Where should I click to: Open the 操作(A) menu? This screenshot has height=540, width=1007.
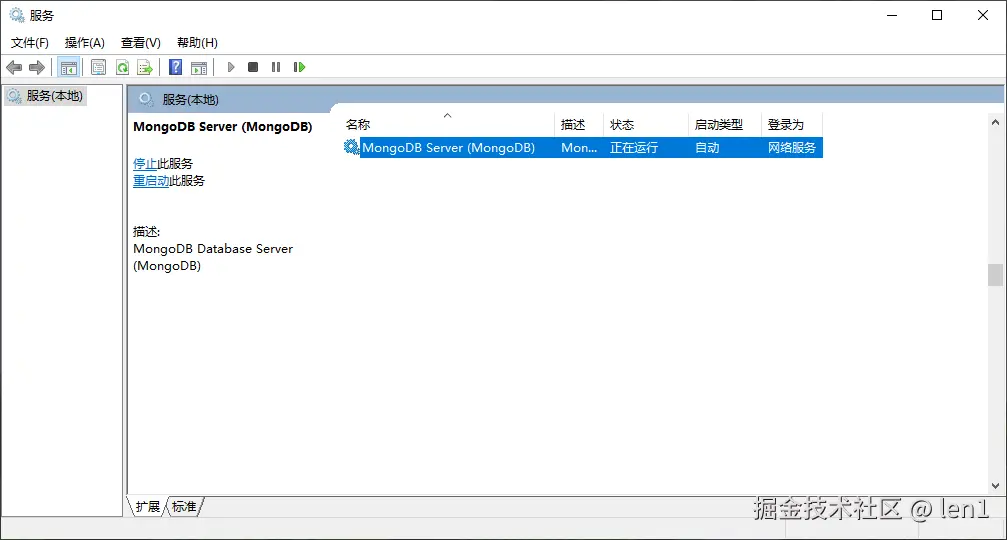85,43
